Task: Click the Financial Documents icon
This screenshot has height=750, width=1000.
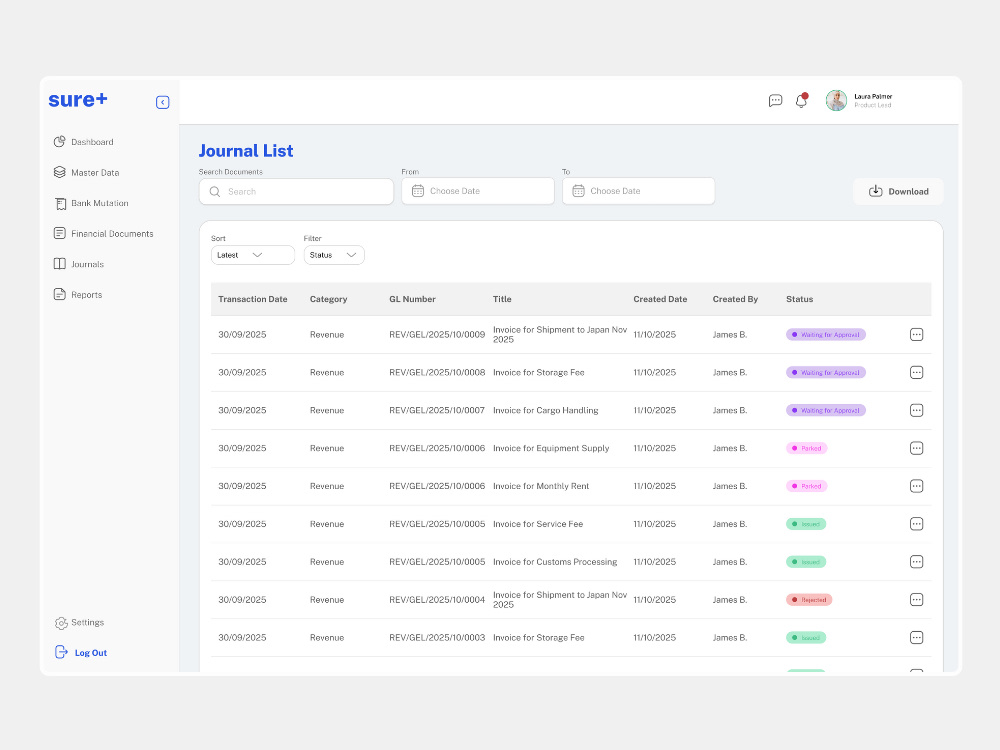Action: 59,233
